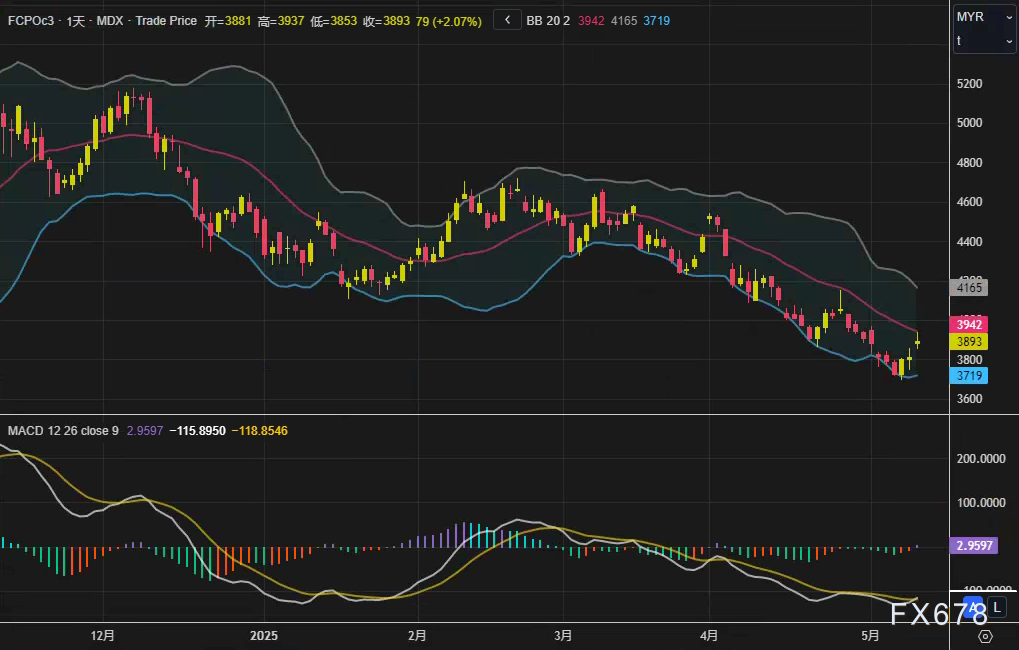Click the FCPOc3 symbol name
This screenshot has height=650, width=1019.
point(33,21)
